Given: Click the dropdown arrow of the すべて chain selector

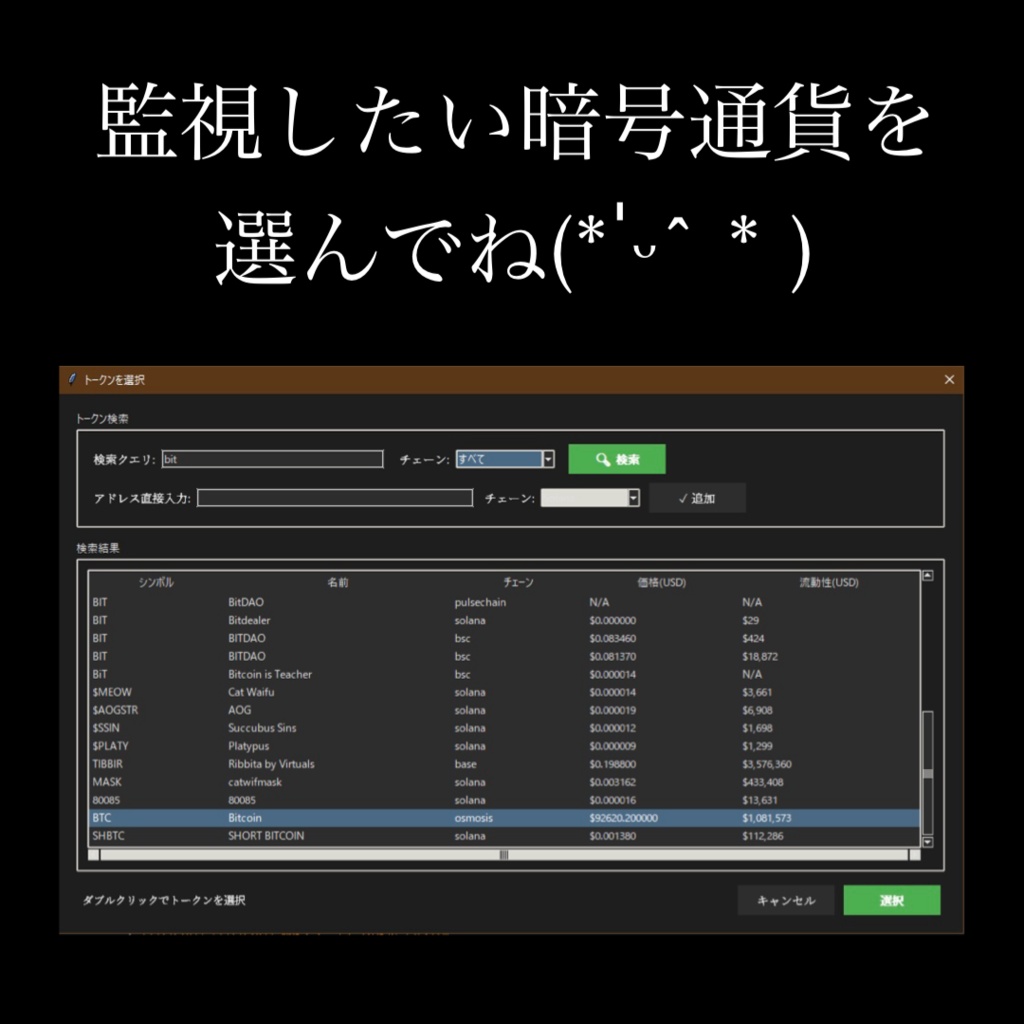Looking at the screenshot, I should tap(548, 458).
